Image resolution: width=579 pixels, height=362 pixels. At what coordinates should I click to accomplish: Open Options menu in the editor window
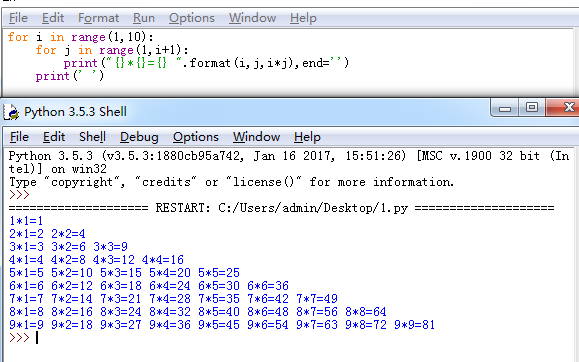192,18
